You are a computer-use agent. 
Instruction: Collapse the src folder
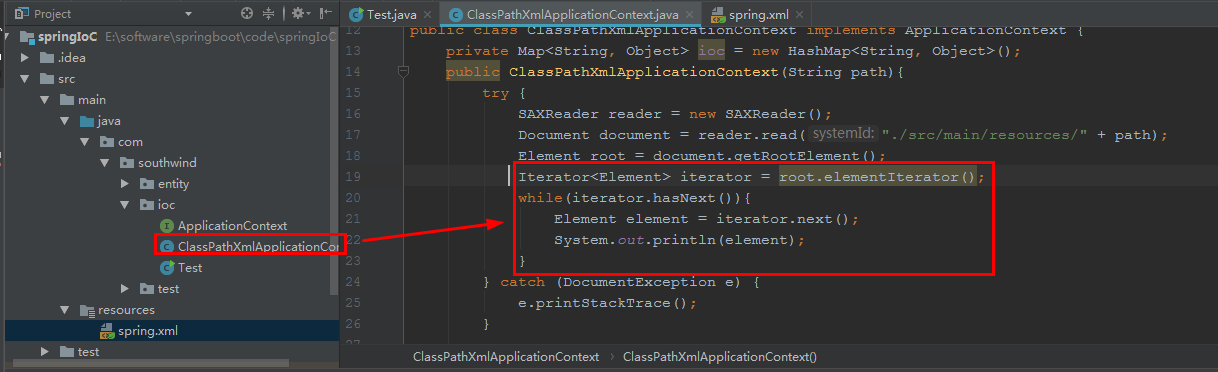(x=26, y=79)
